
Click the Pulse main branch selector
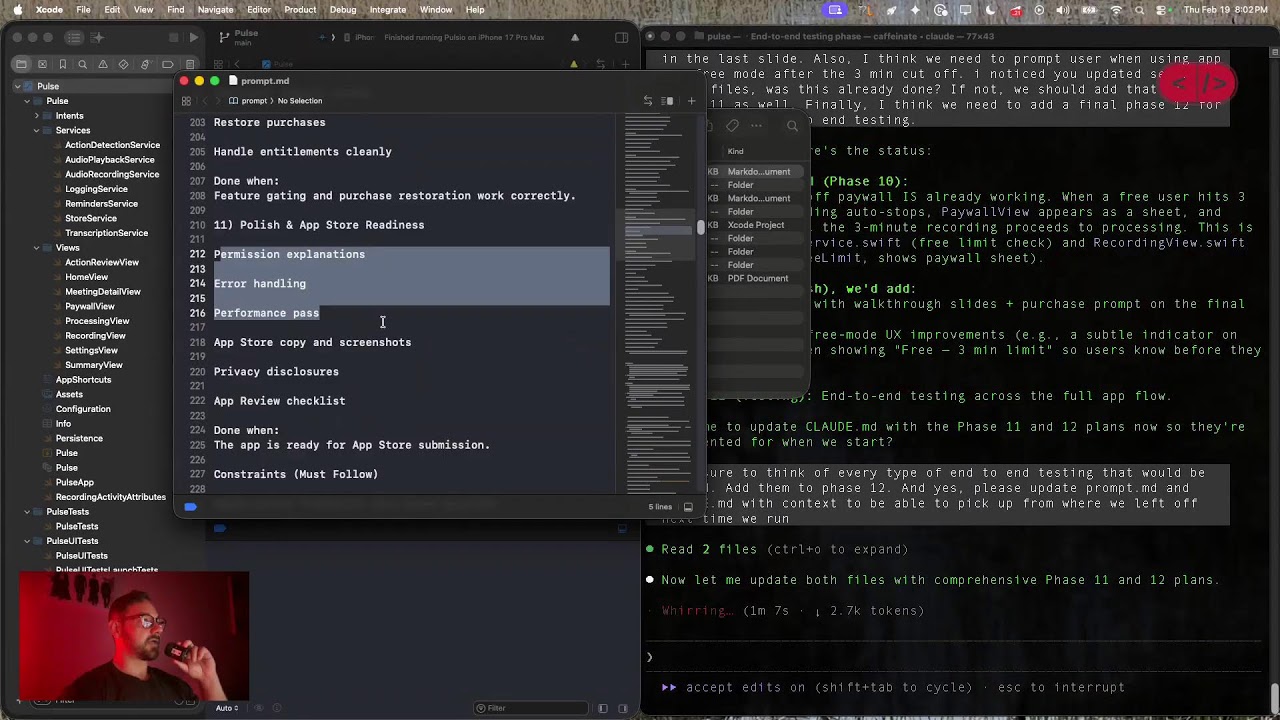[246, 37]
